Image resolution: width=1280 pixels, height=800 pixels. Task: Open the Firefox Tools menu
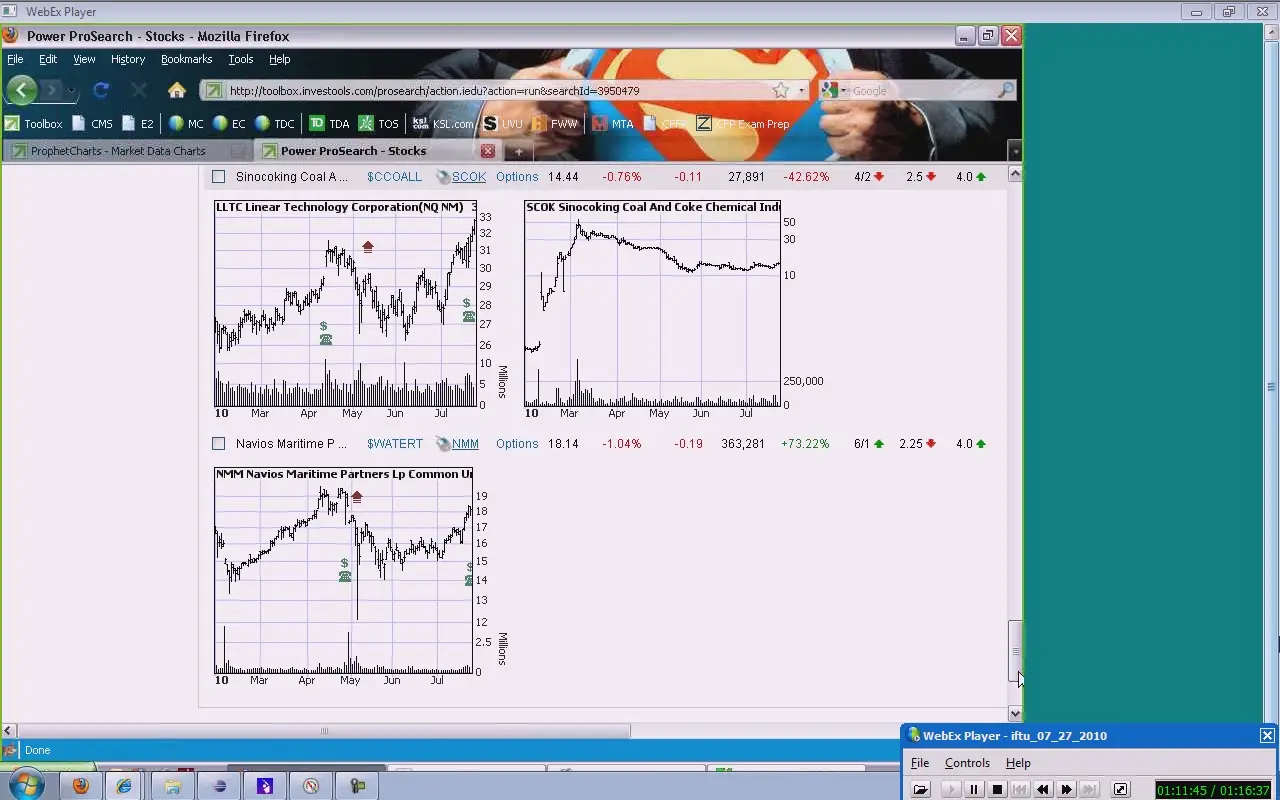pos(241,59)
